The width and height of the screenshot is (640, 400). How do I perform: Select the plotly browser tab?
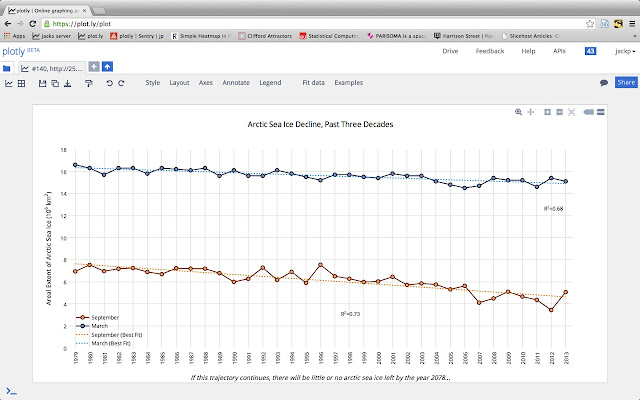(x=48, y=10)
